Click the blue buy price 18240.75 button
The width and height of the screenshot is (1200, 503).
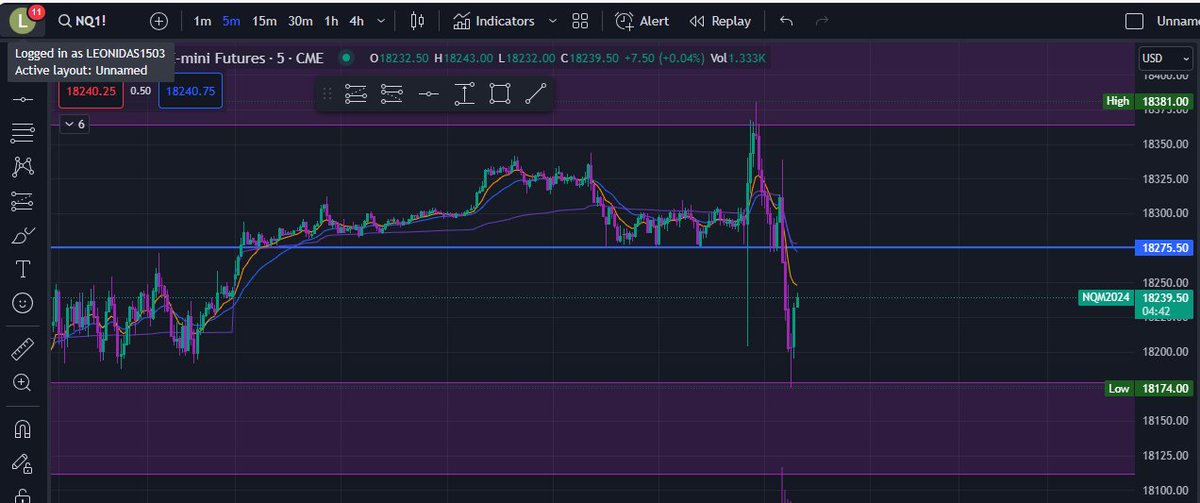[x=190, y=91]
